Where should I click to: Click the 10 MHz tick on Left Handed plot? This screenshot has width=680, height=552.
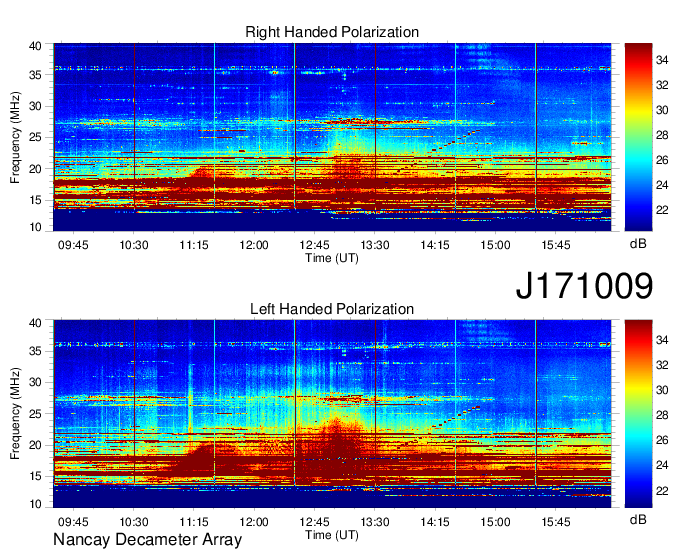[x=36, y=504]
